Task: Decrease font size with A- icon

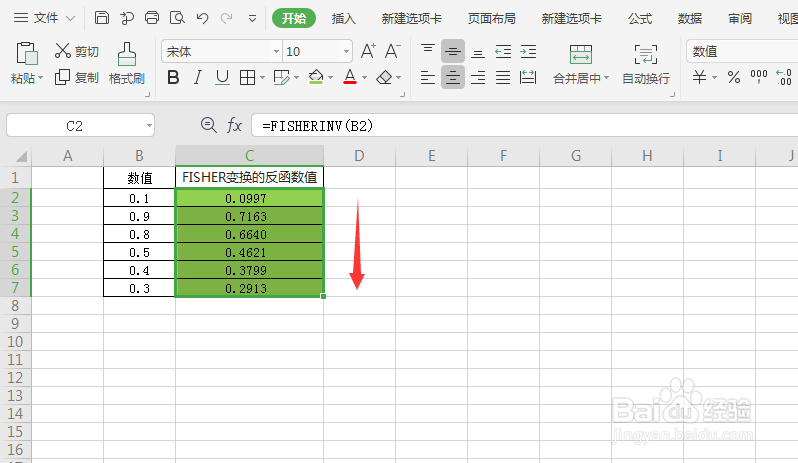Action: point(392,51)
